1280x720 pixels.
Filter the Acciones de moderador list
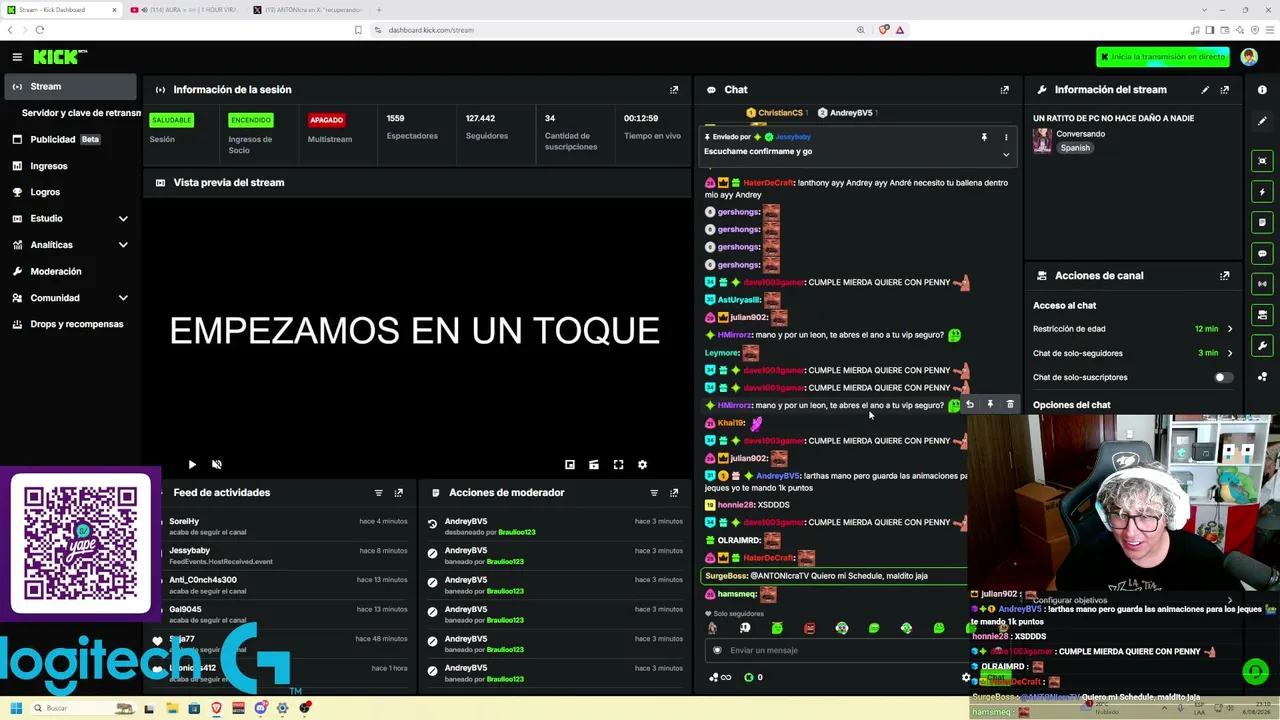point(654,493)
